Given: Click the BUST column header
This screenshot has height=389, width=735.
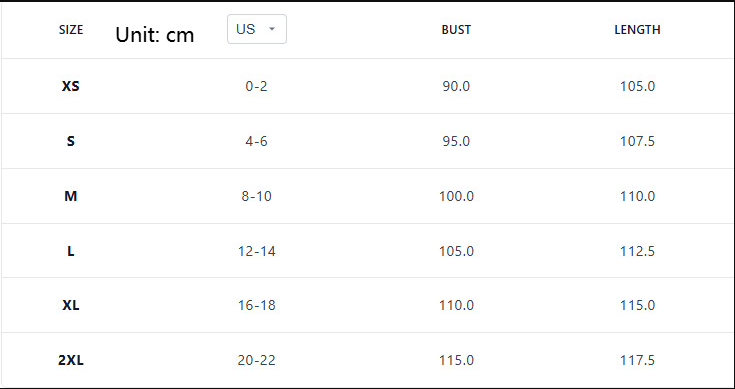Looking at the screenshot, I should (456, 30).
